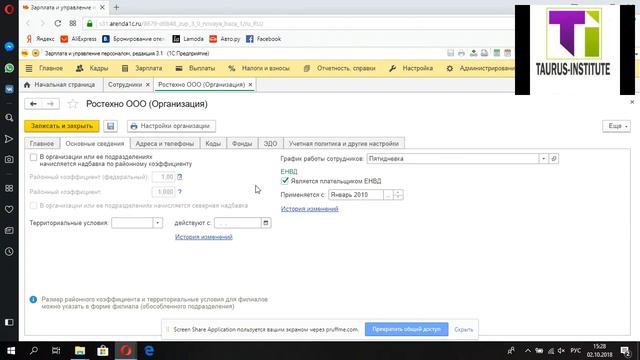640x360 pixels.
Task: Open the Opera sidebar flow/send icon
Action: pyautogui.click(x=9, y=139)
